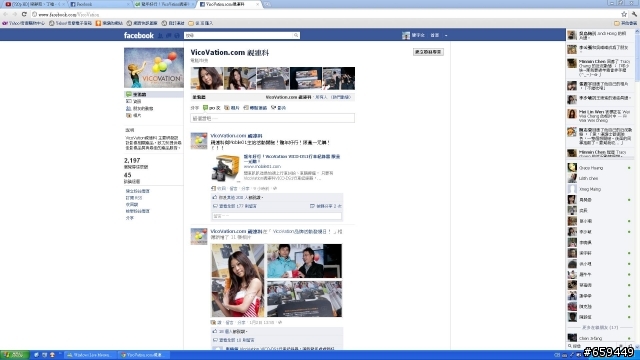Open the Windows Live Messenger taskbar button

point(91,355)
